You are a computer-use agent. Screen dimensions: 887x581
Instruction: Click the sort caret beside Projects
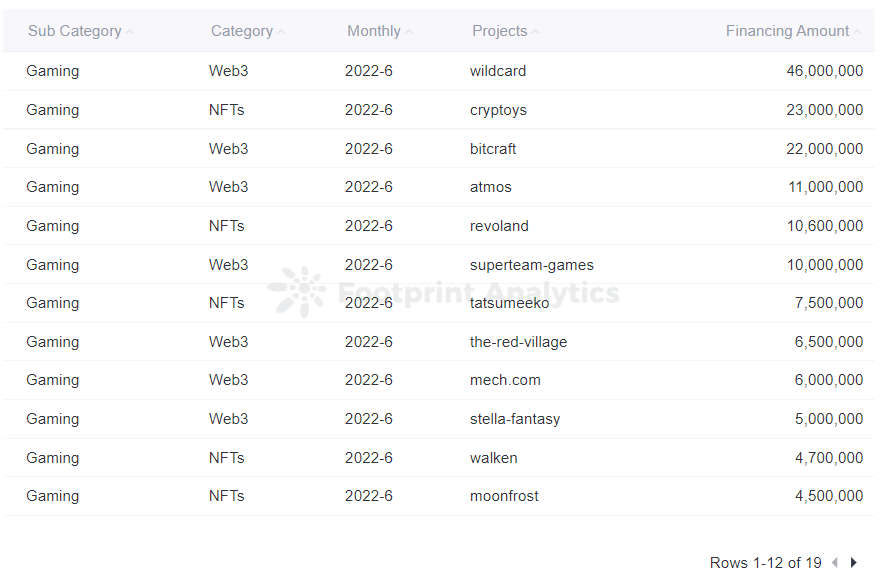pos(533,31)
